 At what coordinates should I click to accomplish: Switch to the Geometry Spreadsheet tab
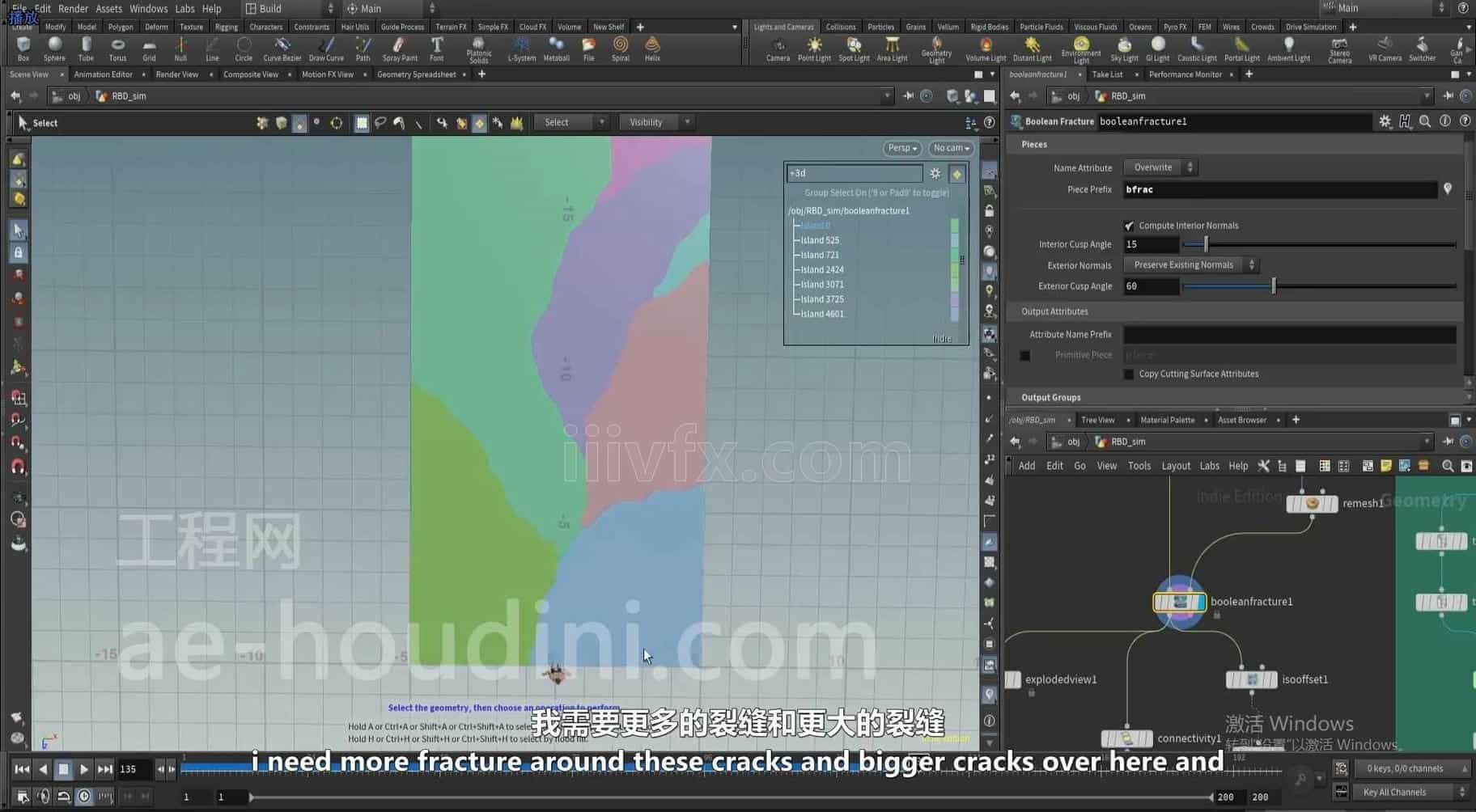click(416, 74)
